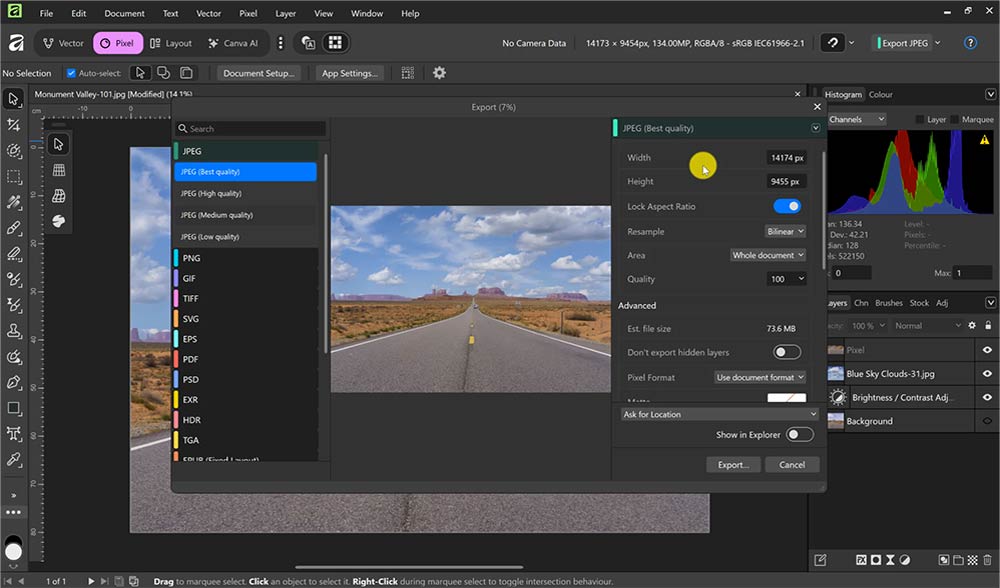Pick the Colour Picker tool
1000x588 pixels.
14,459
